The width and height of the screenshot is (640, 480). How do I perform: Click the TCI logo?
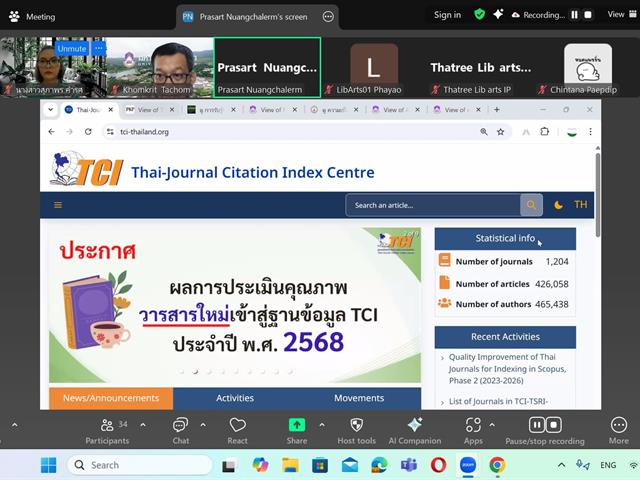point(86,169)
